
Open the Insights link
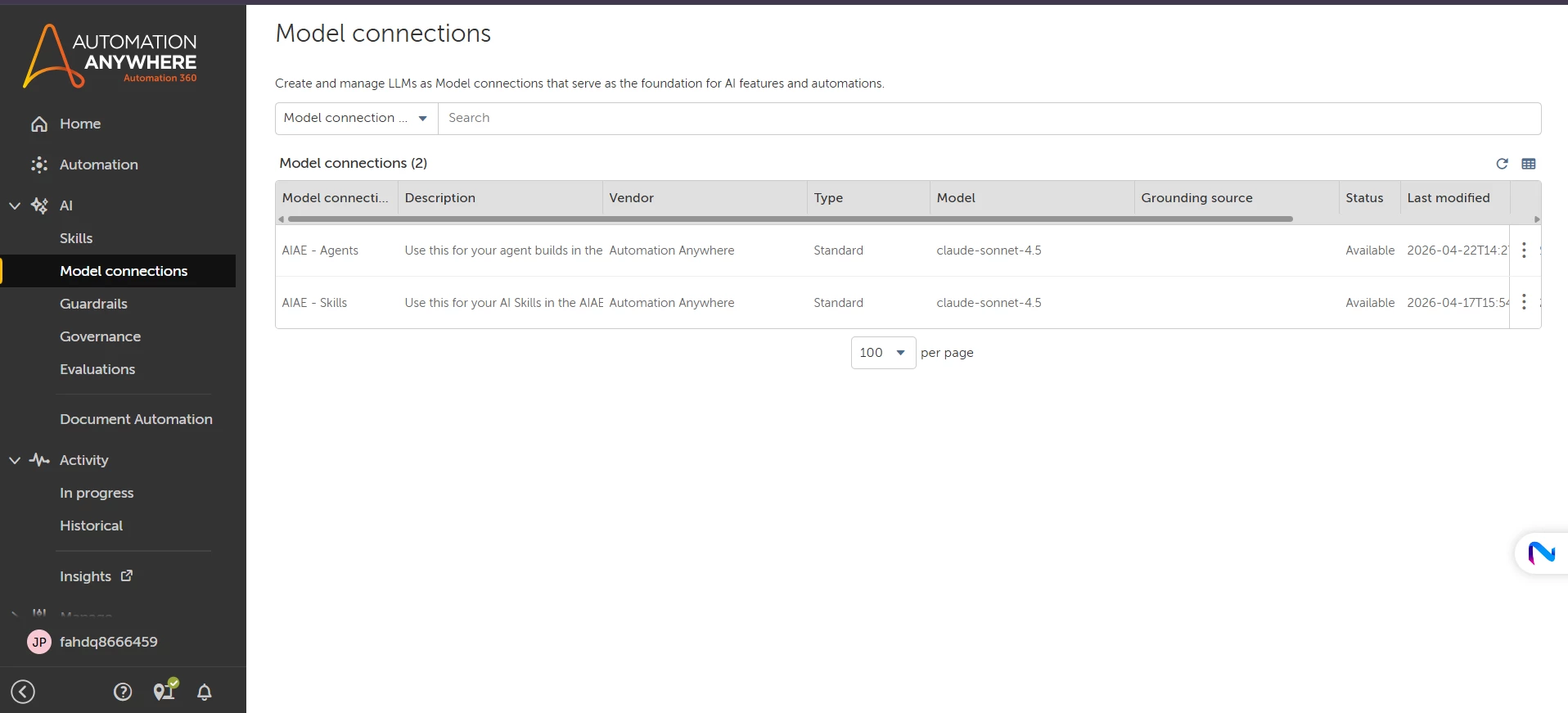[x=85, y=576]
